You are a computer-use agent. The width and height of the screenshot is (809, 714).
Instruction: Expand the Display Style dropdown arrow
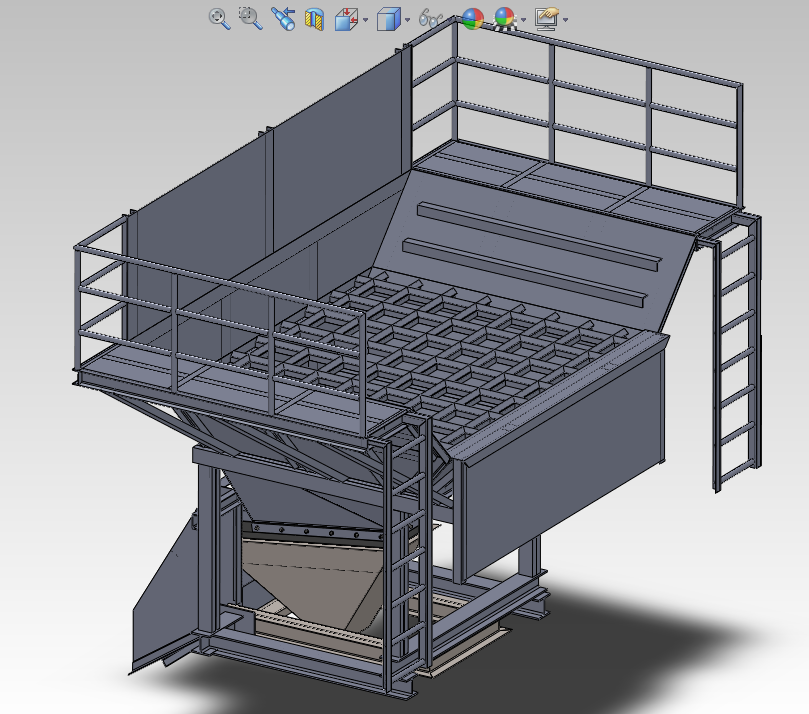pyautogui.click(x=408, y=20)
